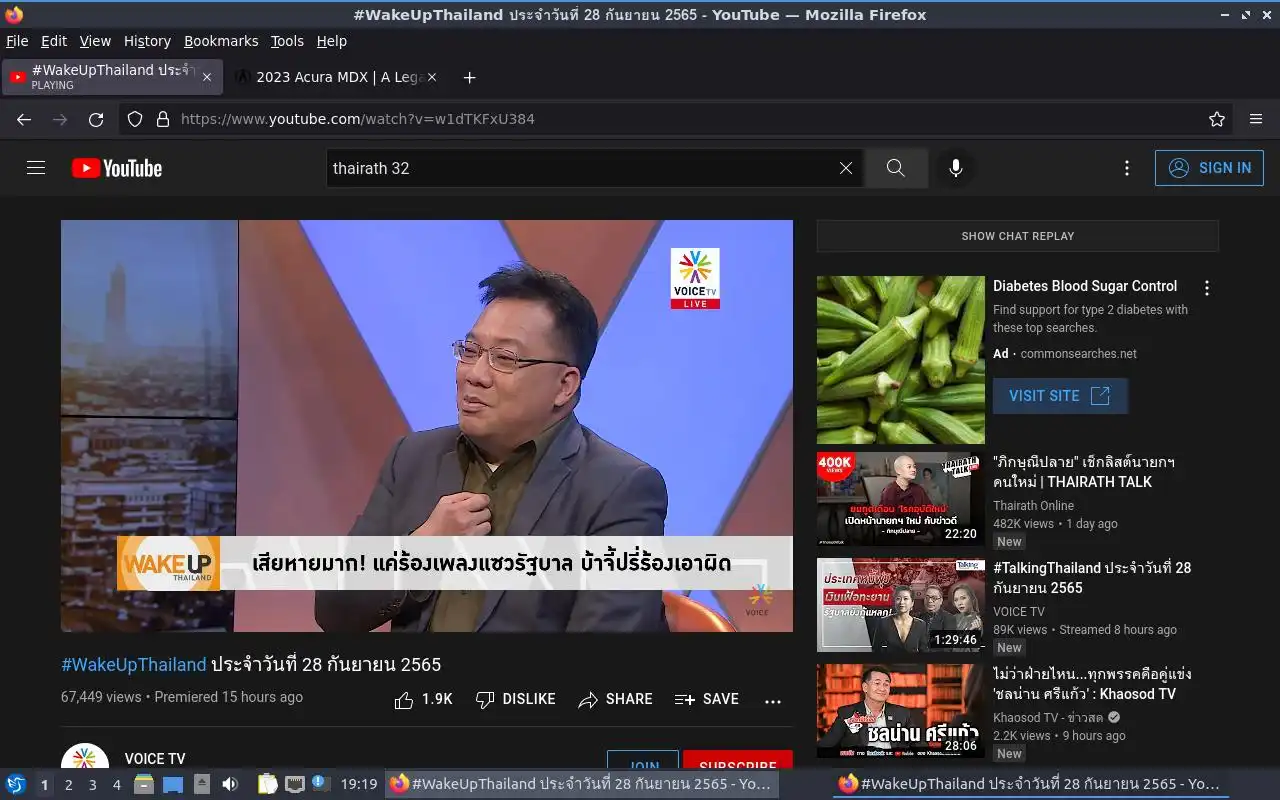Show the desktop using the blue taskbar icon
Viewport: 1280px width, 800px height.
click(173, 784)
